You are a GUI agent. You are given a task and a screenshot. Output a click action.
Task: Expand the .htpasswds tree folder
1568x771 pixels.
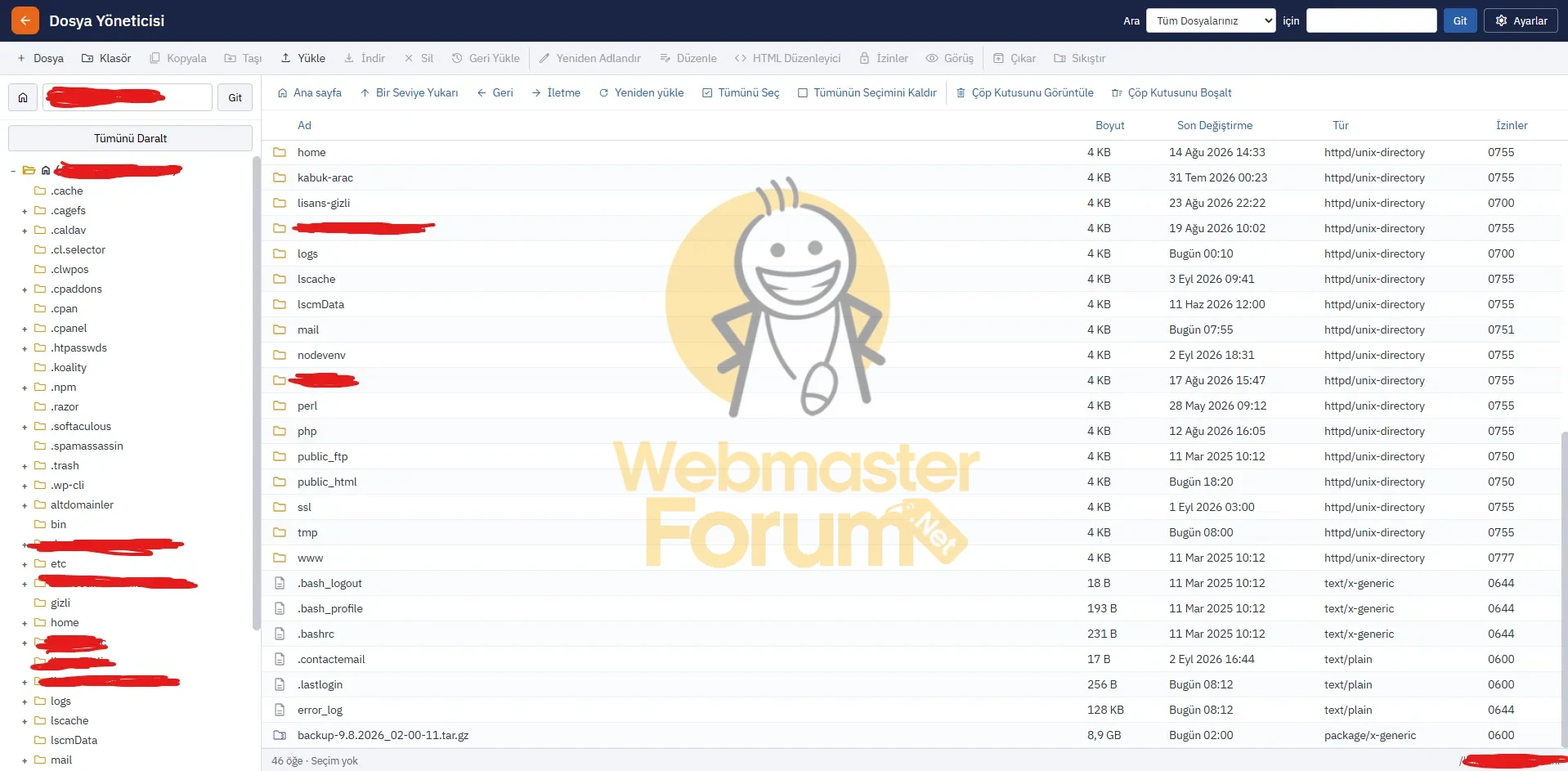coord(25,348)
